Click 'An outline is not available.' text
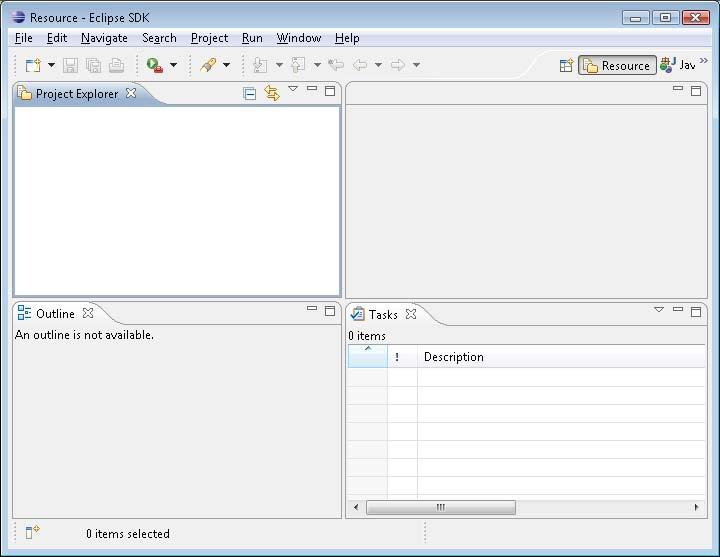The height and width of the screenshot is (557, 720). [84, 335]
